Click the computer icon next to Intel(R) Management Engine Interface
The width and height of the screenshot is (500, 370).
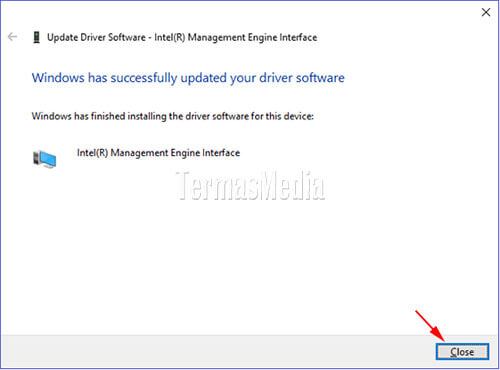coord(45,159)
